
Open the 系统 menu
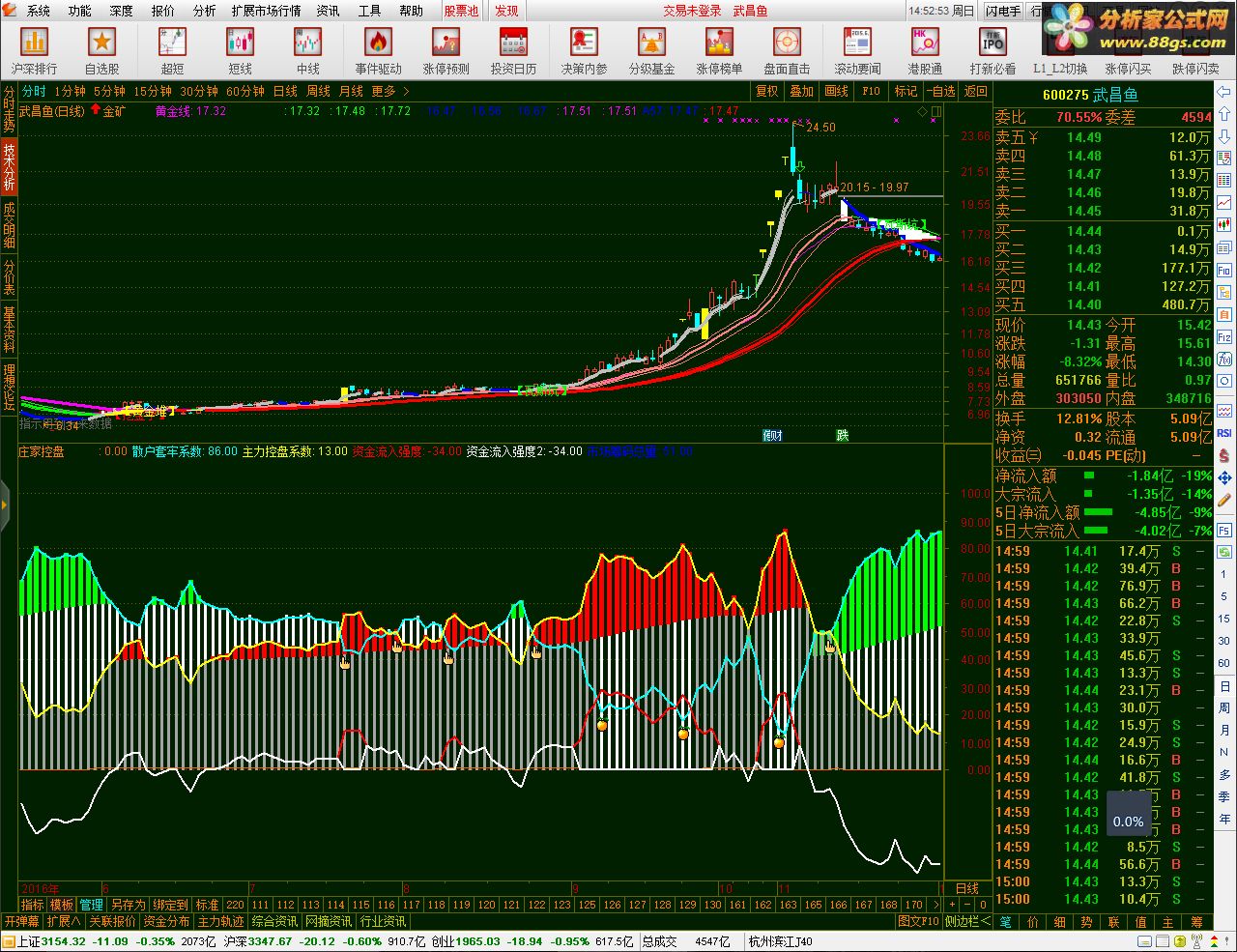pos(39,11)
